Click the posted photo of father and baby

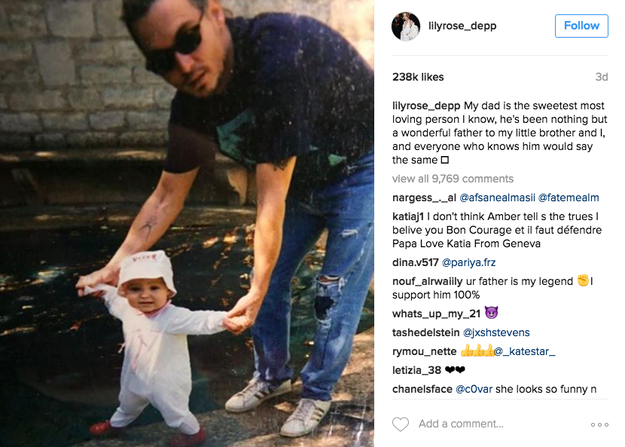(x=187, y=223)
